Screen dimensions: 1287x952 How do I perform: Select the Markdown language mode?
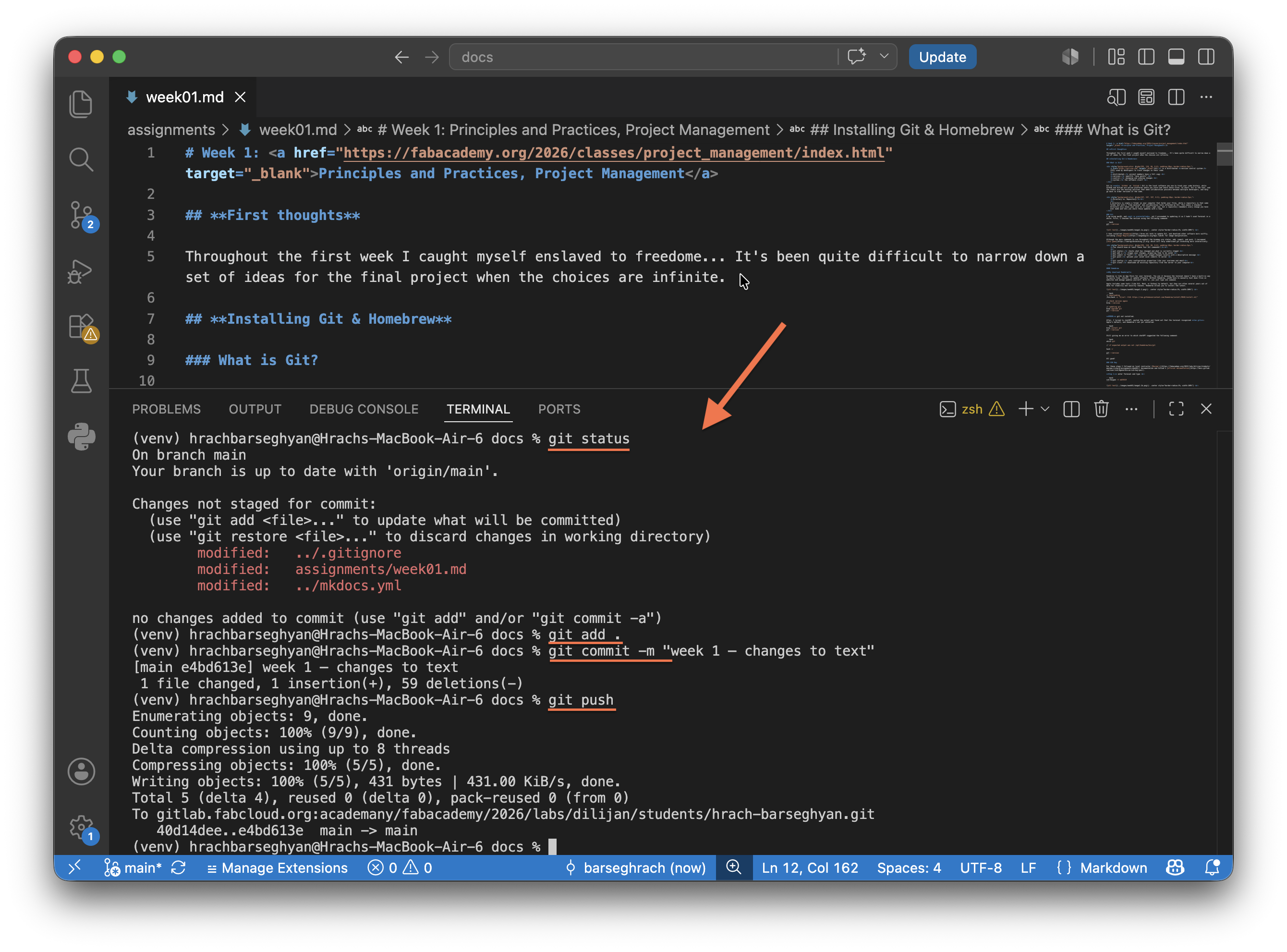(1113, 868)
